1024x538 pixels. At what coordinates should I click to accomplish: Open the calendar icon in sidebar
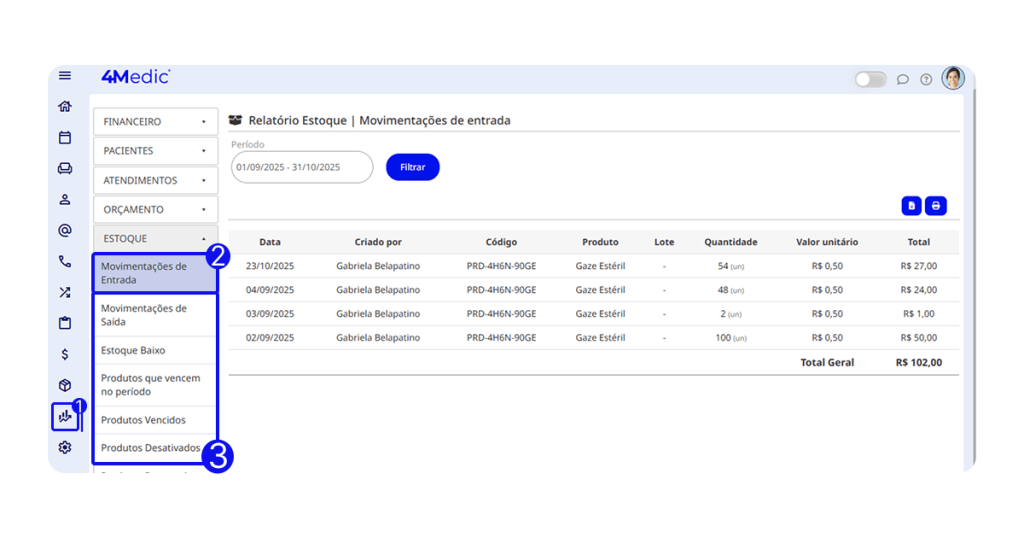(65, 138)
